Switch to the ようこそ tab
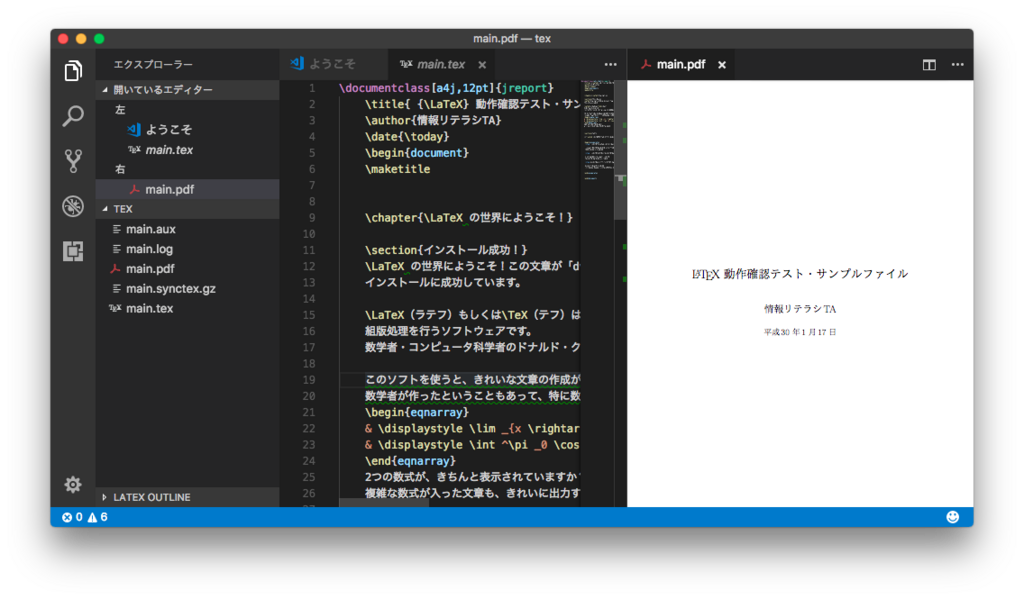 coord(333,64)
